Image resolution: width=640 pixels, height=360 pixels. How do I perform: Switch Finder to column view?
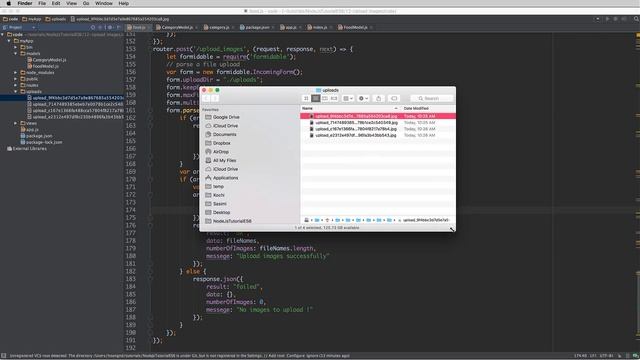325,98
